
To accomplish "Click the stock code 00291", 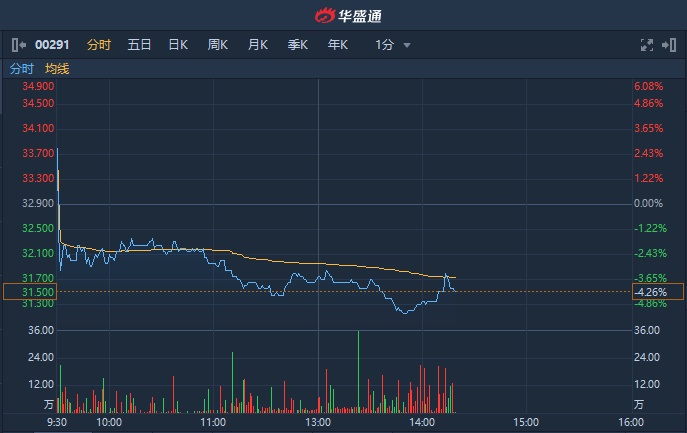I will point(52,45).
